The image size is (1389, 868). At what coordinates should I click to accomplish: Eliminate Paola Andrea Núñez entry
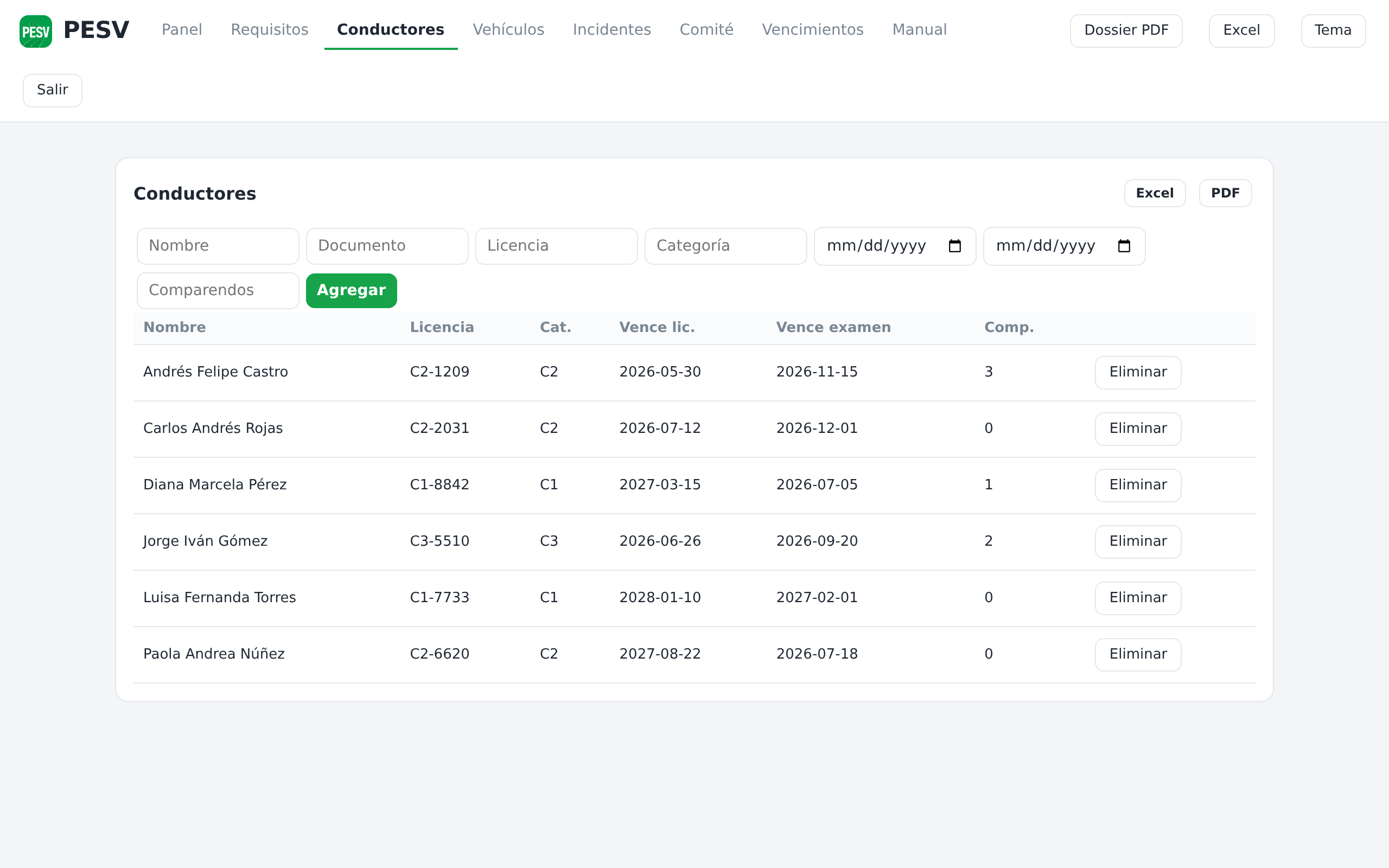coord(1138,654)
